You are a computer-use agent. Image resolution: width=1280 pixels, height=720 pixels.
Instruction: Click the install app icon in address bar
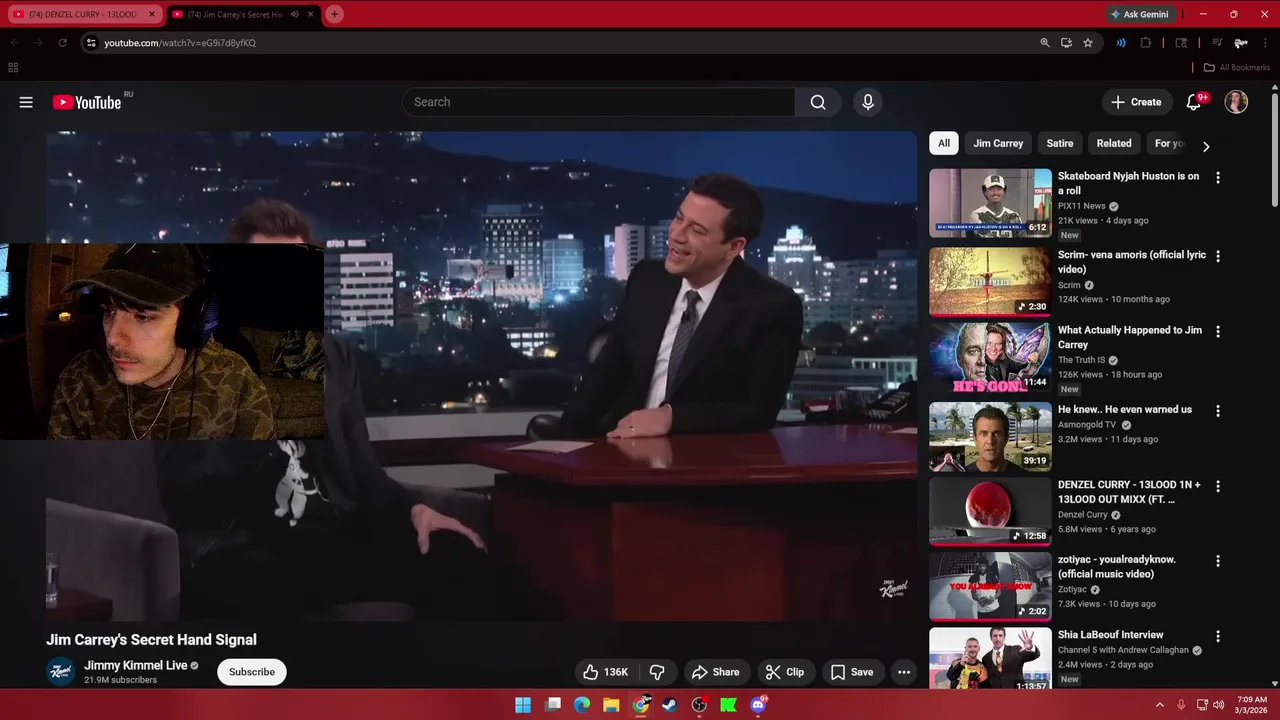1066,43
